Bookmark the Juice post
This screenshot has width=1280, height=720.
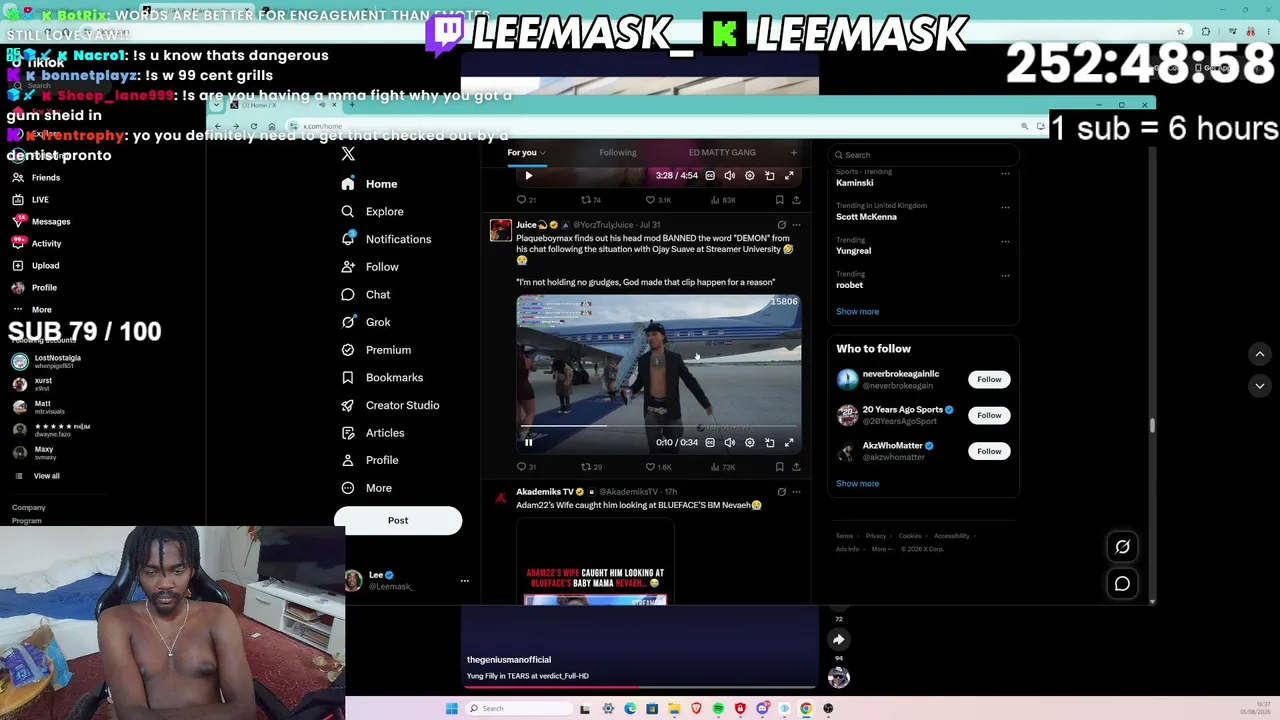pyautogui.click(x=781, y=467)
